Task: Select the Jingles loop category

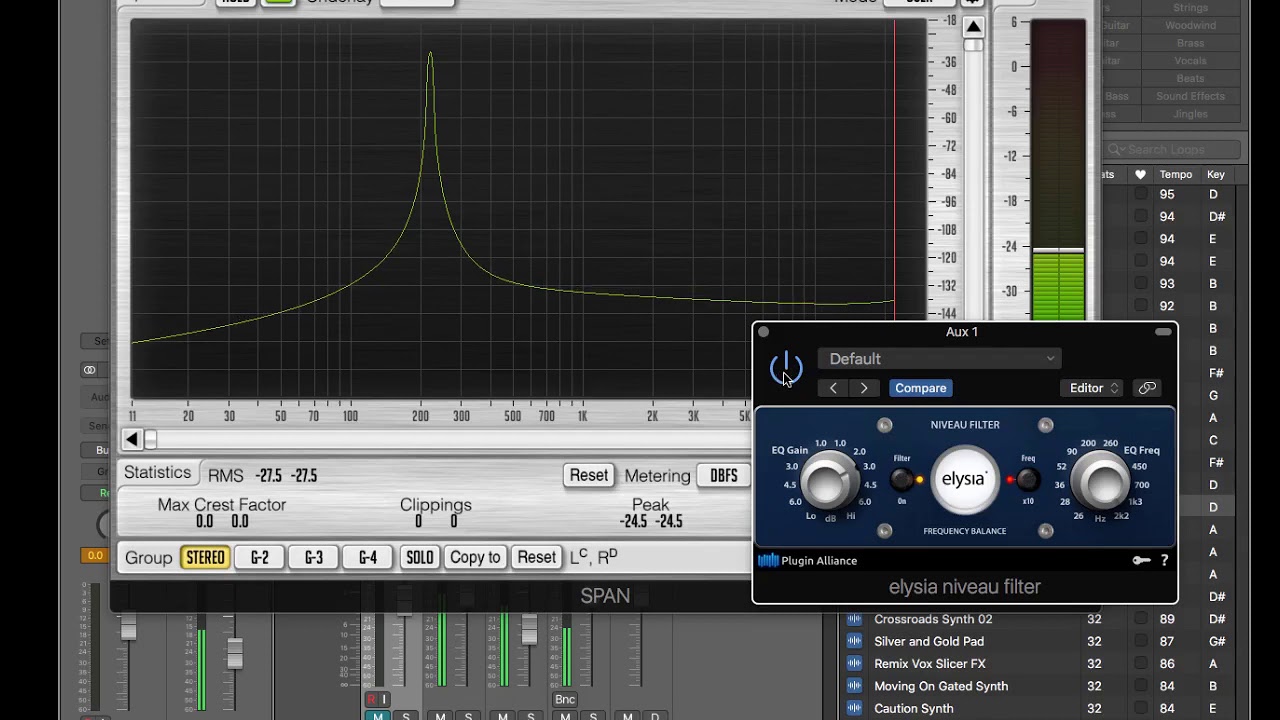Action: [1190, 114]
